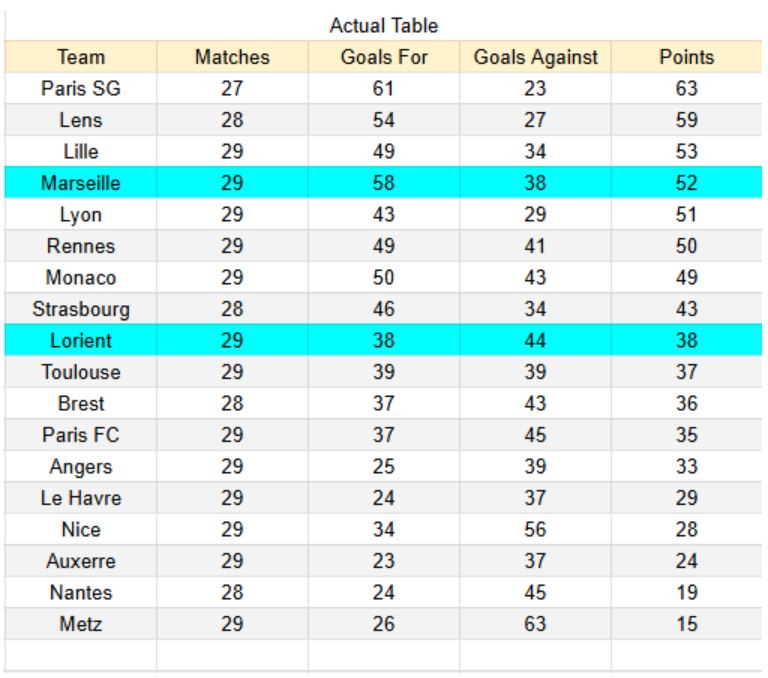Click Lorient's Goals Against value 44
The width and height of the screenshot is (768, 678).
[535, 341]
